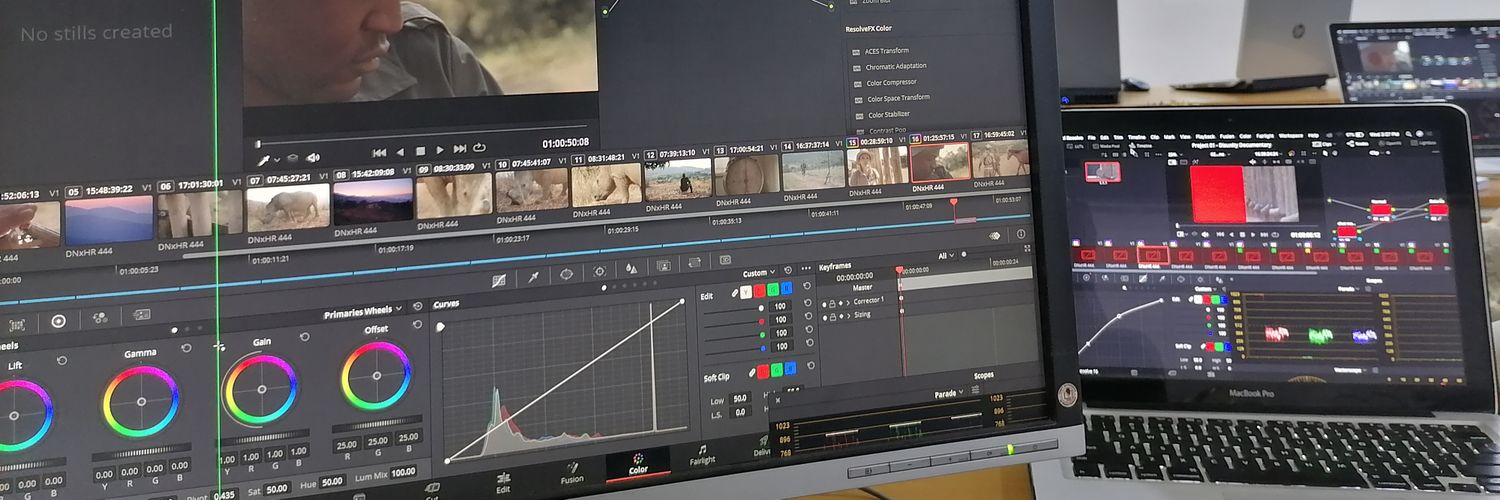
Task: Open the Primaries Wheels mode dropdown
Action: click(363, 310)
